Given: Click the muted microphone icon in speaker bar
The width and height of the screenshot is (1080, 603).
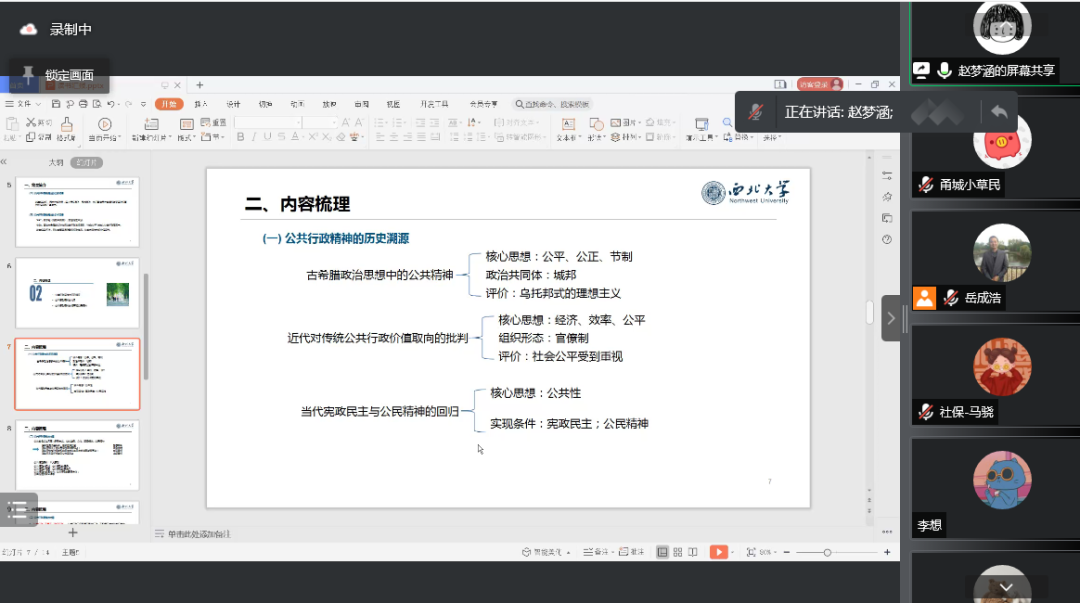Looking at the screenshot, I should pyautogui.click(x=757, y=112).
